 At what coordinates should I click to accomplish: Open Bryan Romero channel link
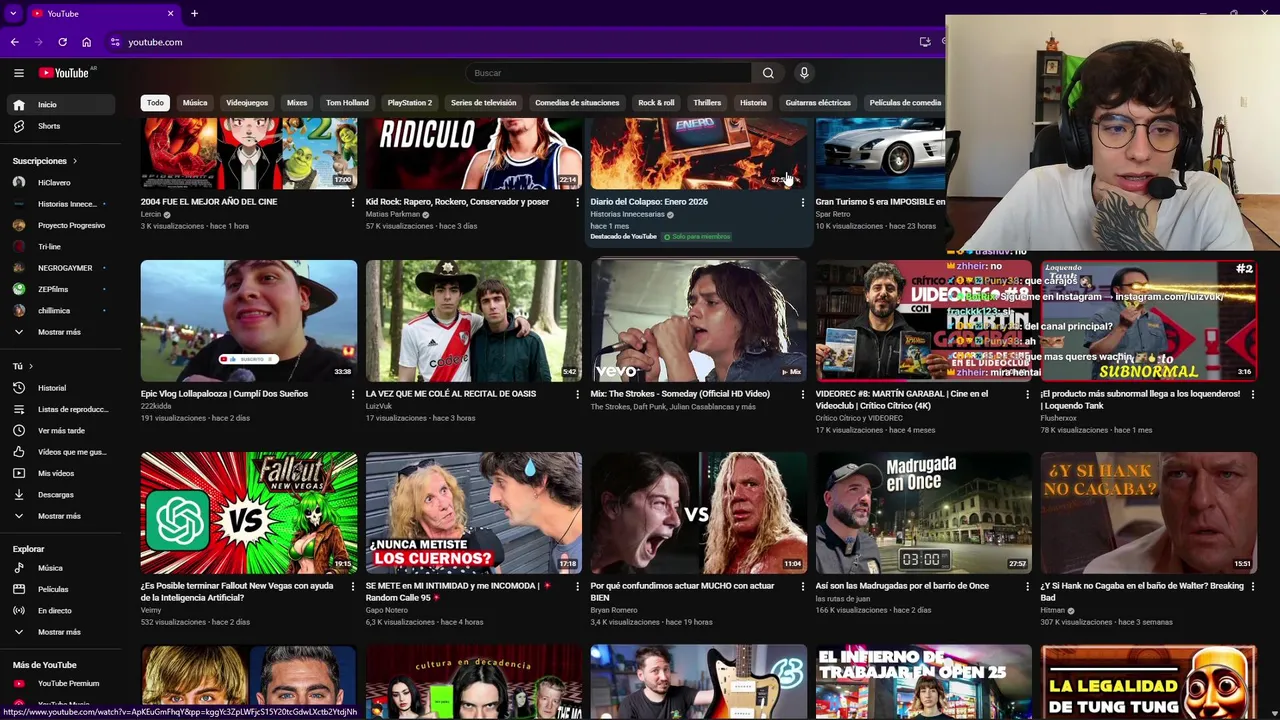click(614, 610)
